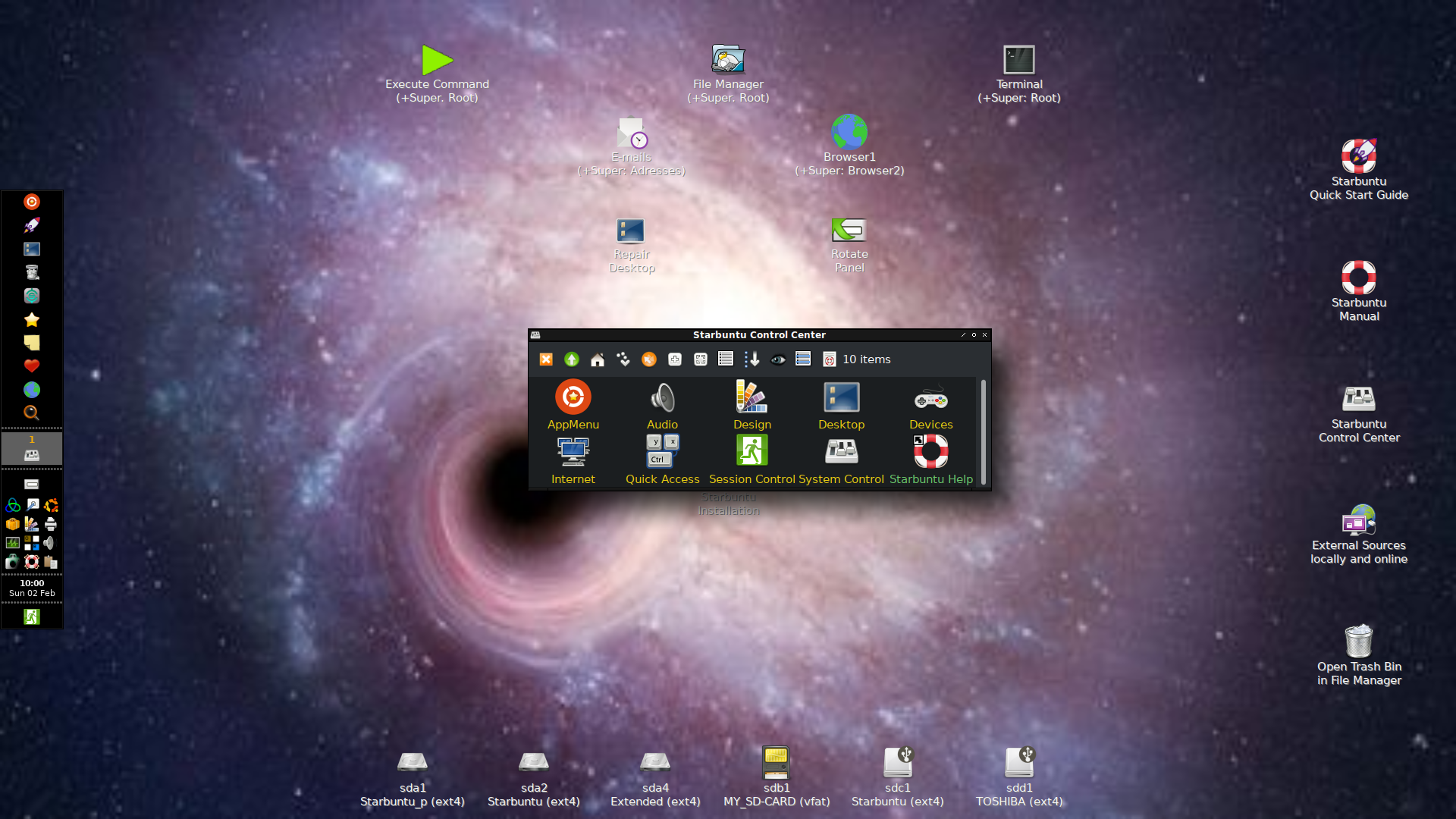Open the Internet category

pos(573,452)
